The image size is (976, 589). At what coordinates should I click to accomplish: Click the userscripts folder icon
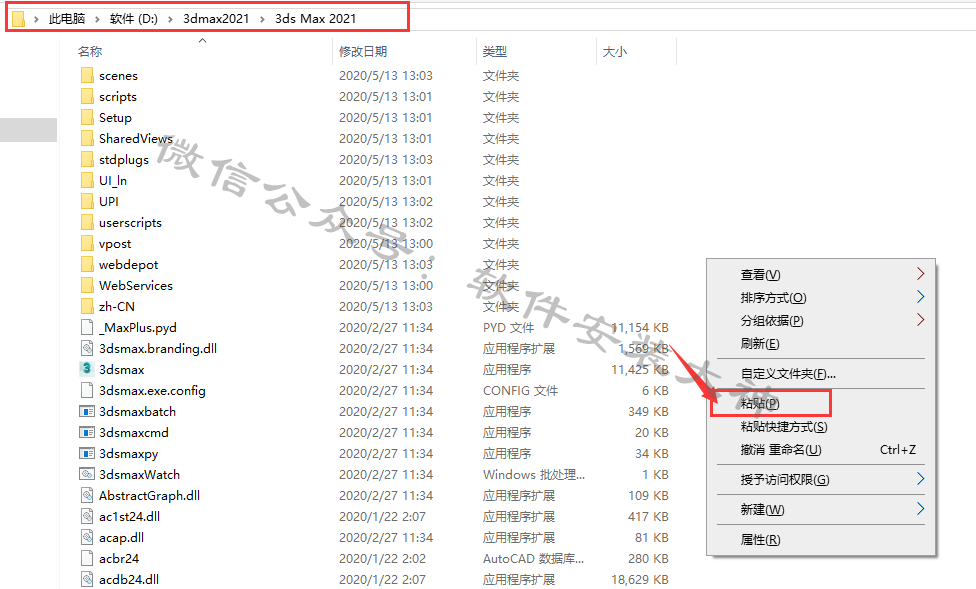(87, 222)
